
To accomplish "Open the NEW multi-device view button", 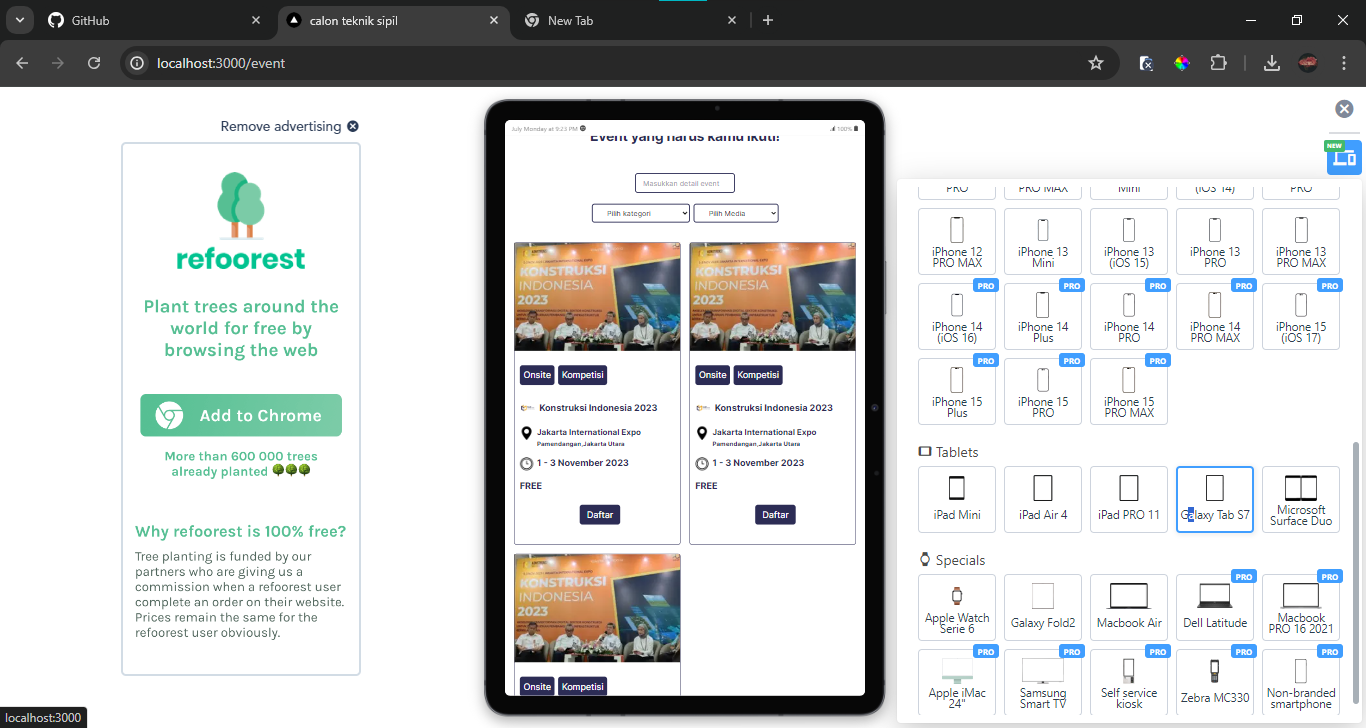I will coord(1344,157).
